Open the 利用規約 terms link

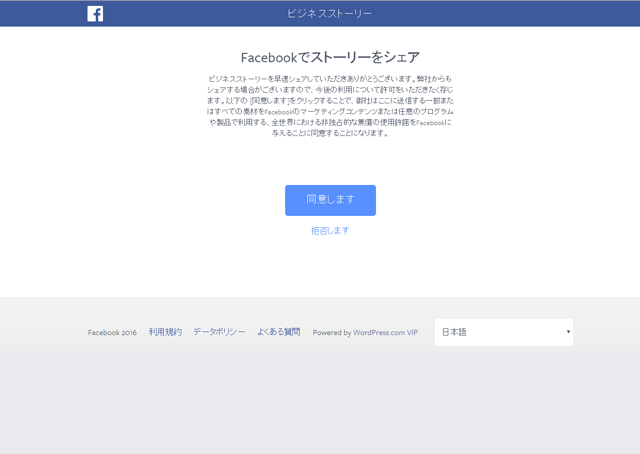tap(165, 332)
